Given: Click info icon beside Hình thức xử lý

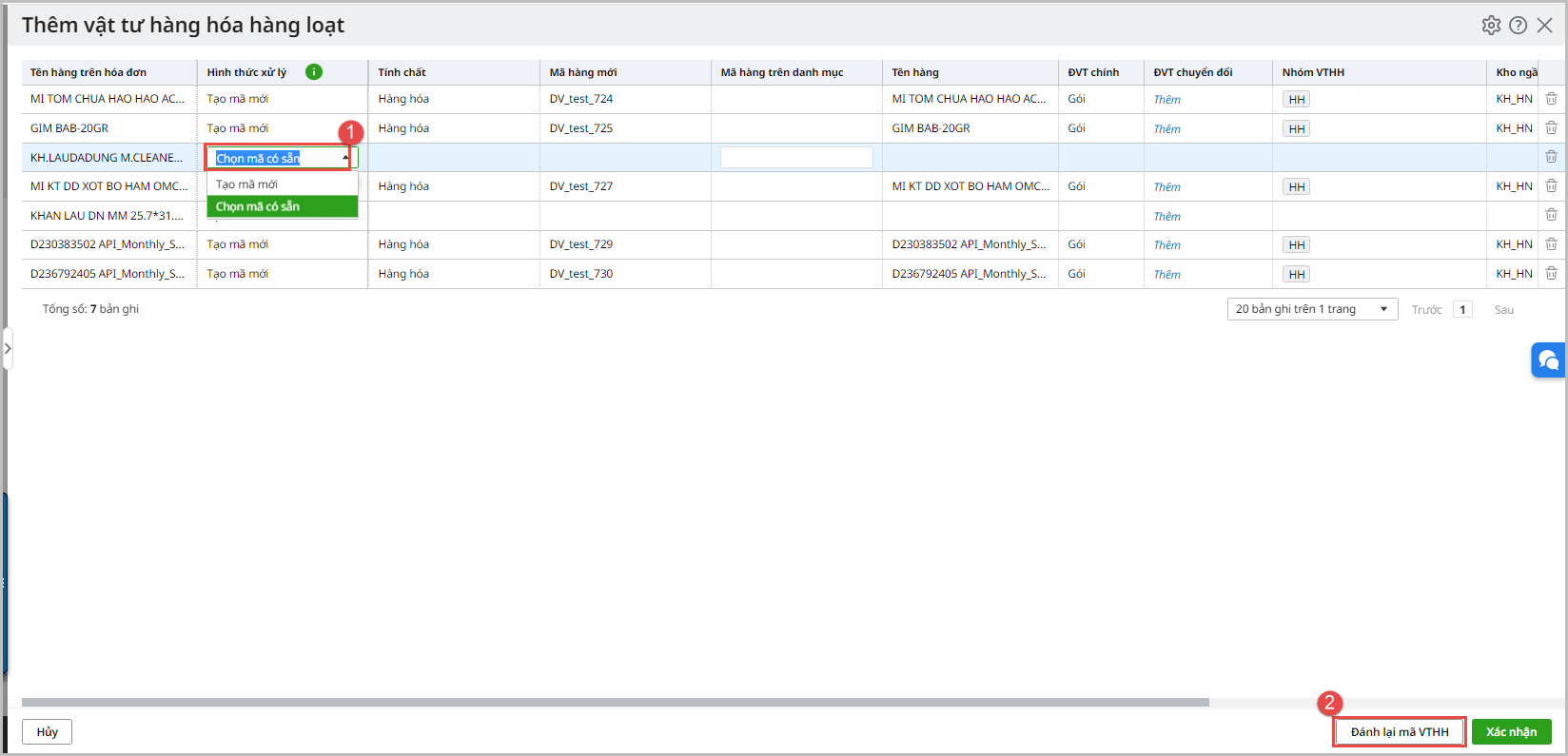Looking at the screenshot, I should 314,72.
